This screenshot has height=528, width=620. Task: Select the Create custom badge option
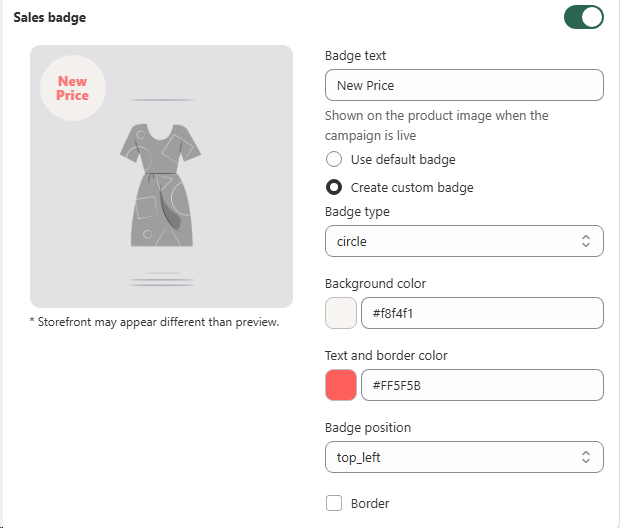[334, 187]
